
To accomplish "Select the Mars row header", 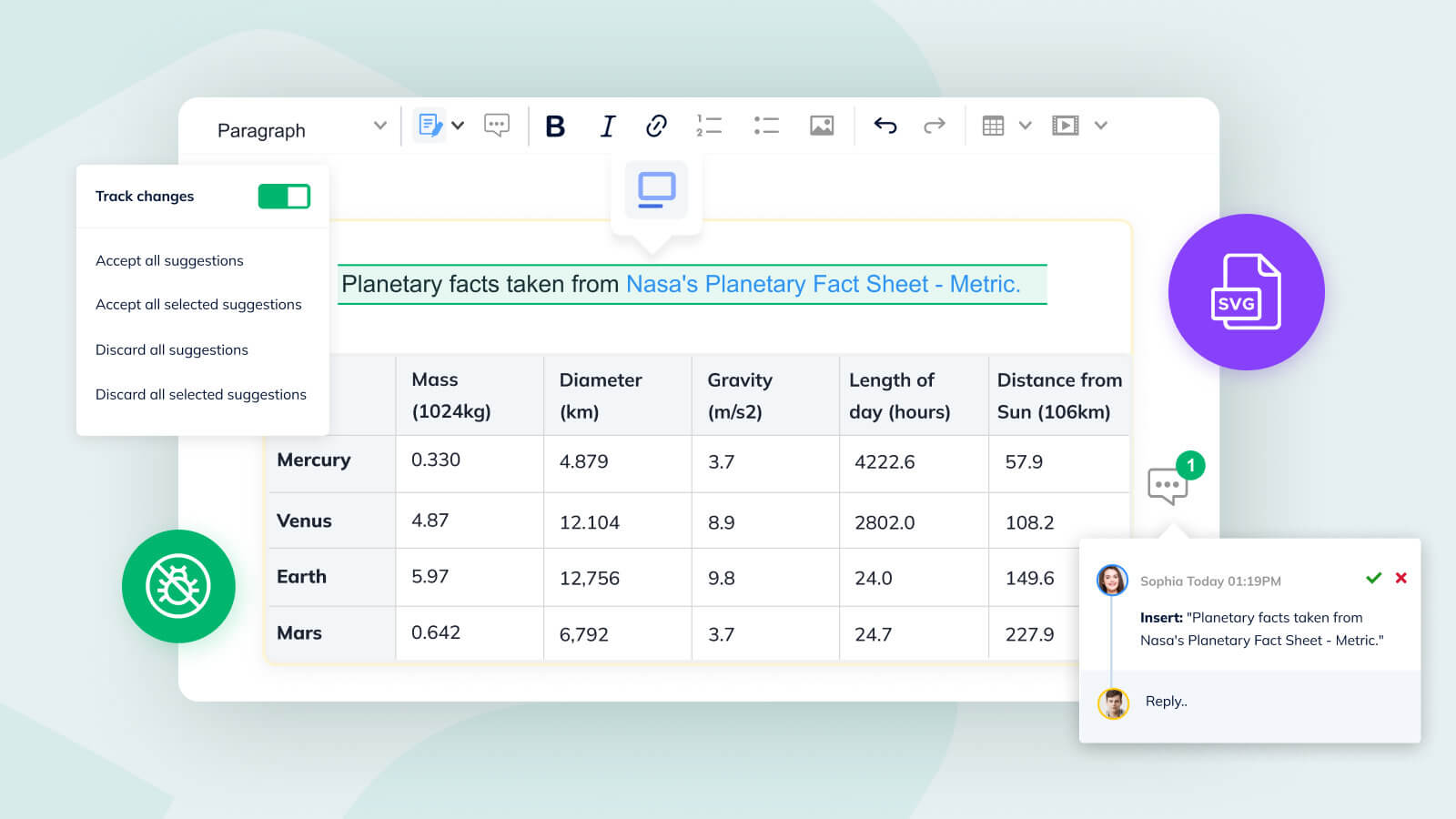I will tap(332, 633).
